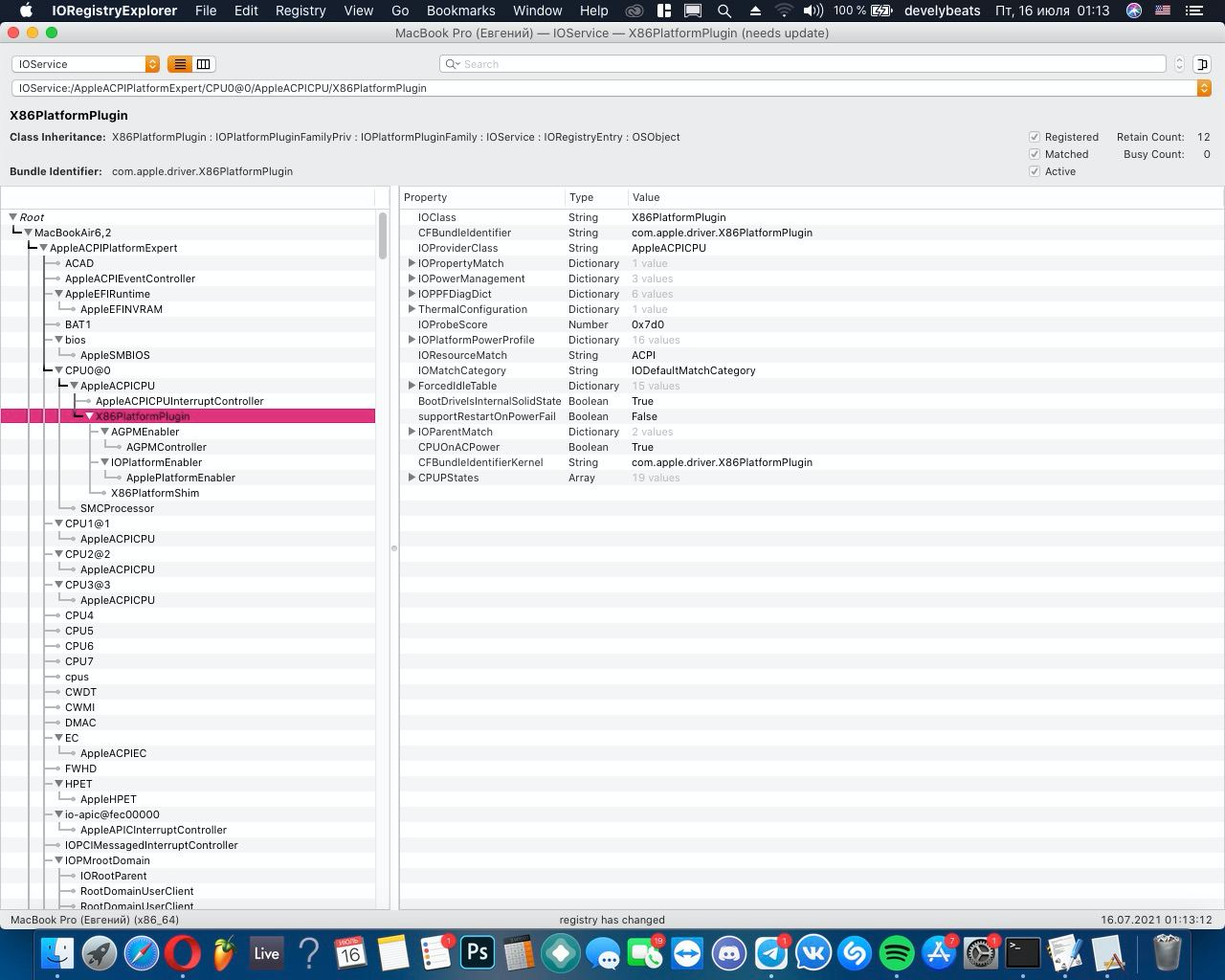1225x980 pixels.
Task: Select the AppleSMBIOS tree entry
Action: (x=115, y=355)
